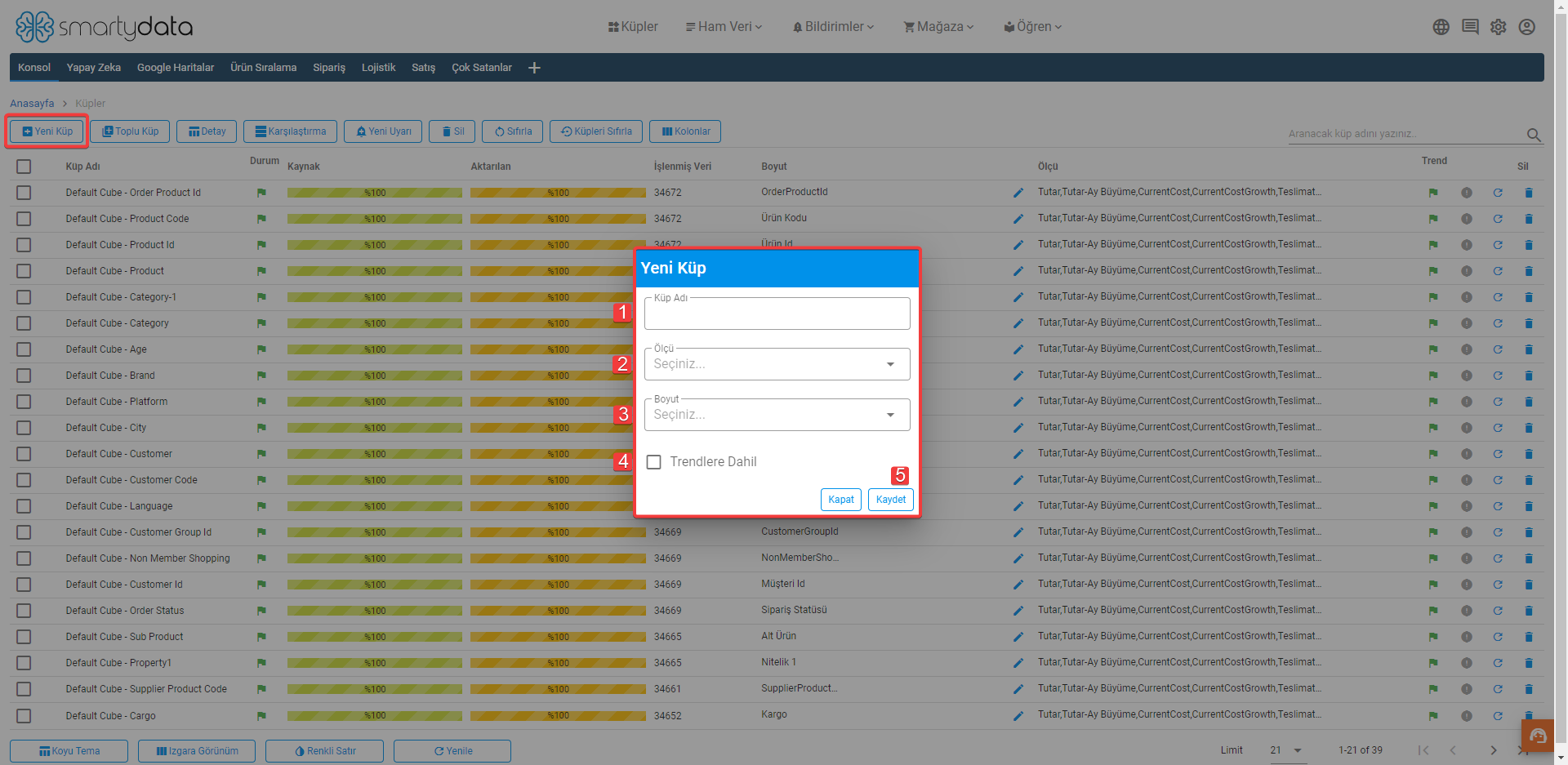Click the globe language icon
The image size is (1568, 765).
[x=1441, y=27]
